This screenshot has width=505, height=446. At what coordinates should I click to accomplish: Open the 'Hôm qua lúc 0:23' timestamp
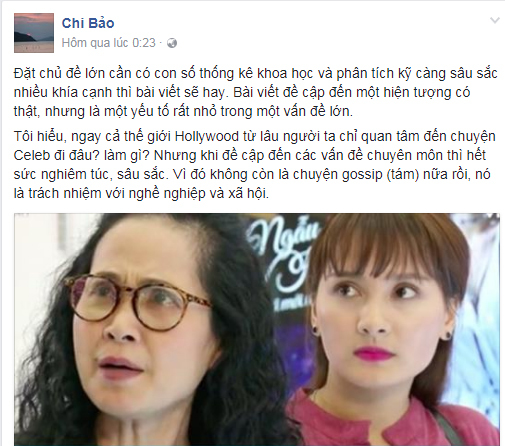(109, 43)
